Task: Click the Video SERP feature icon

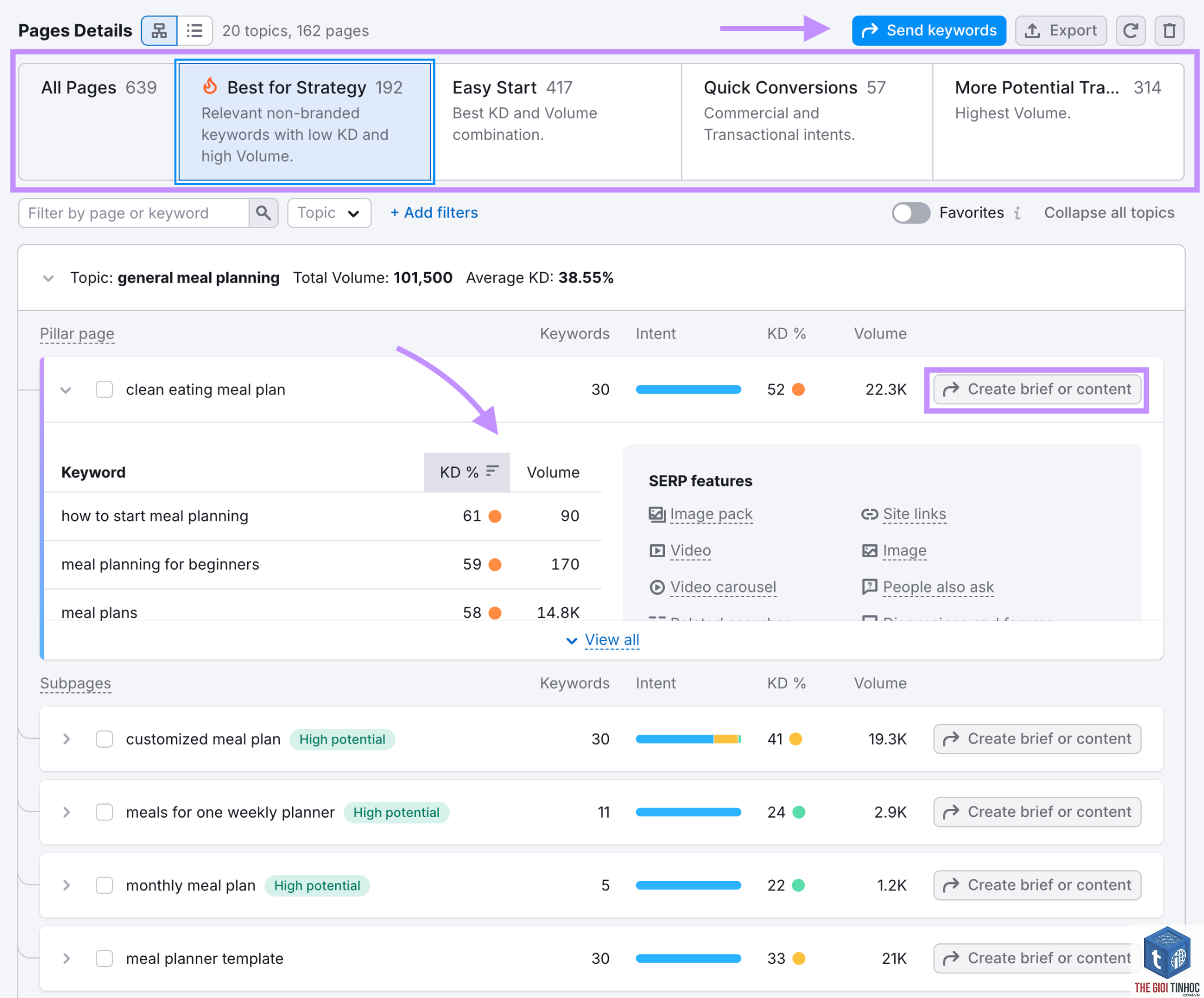Action: point(657,551)
